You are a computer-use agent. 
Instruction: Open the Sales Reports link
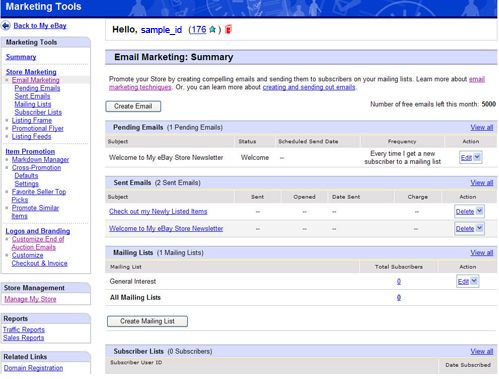pyautogui.click(x=23, y=338)
